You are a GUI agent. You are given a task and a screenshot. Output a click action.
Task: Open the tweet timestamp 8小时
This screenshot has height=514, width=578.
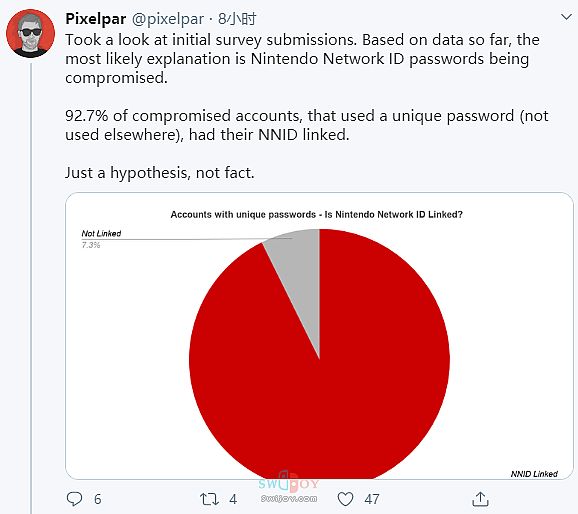[237, 19]
